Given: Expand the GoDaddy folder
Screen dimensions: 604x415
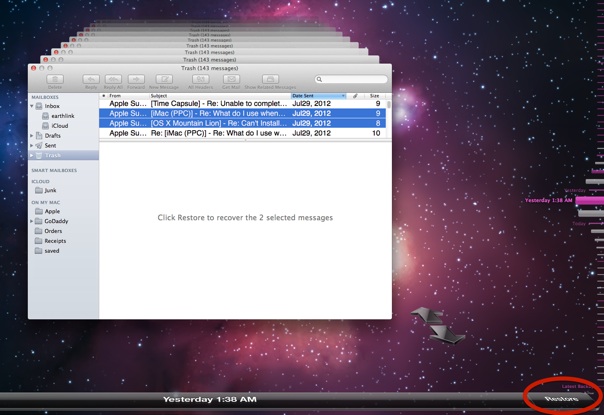Looking at the screenshot, I should click(x=33, y=221).
